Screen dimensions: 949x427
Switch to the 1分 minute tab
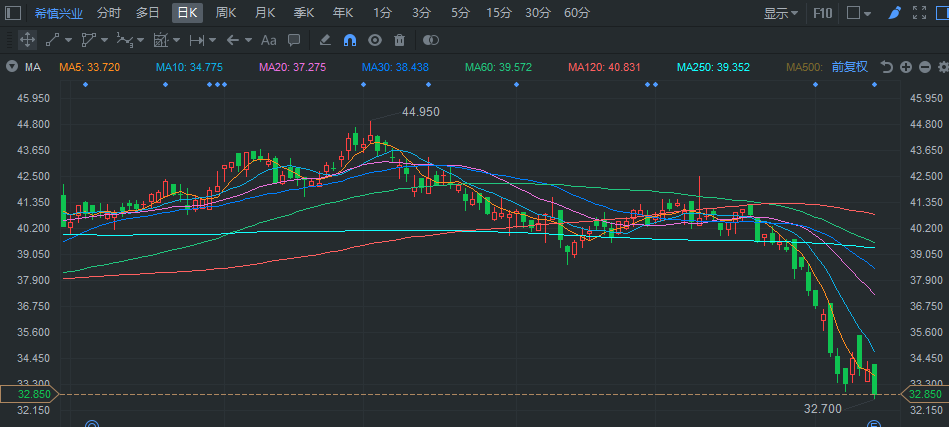pos(381,13)
